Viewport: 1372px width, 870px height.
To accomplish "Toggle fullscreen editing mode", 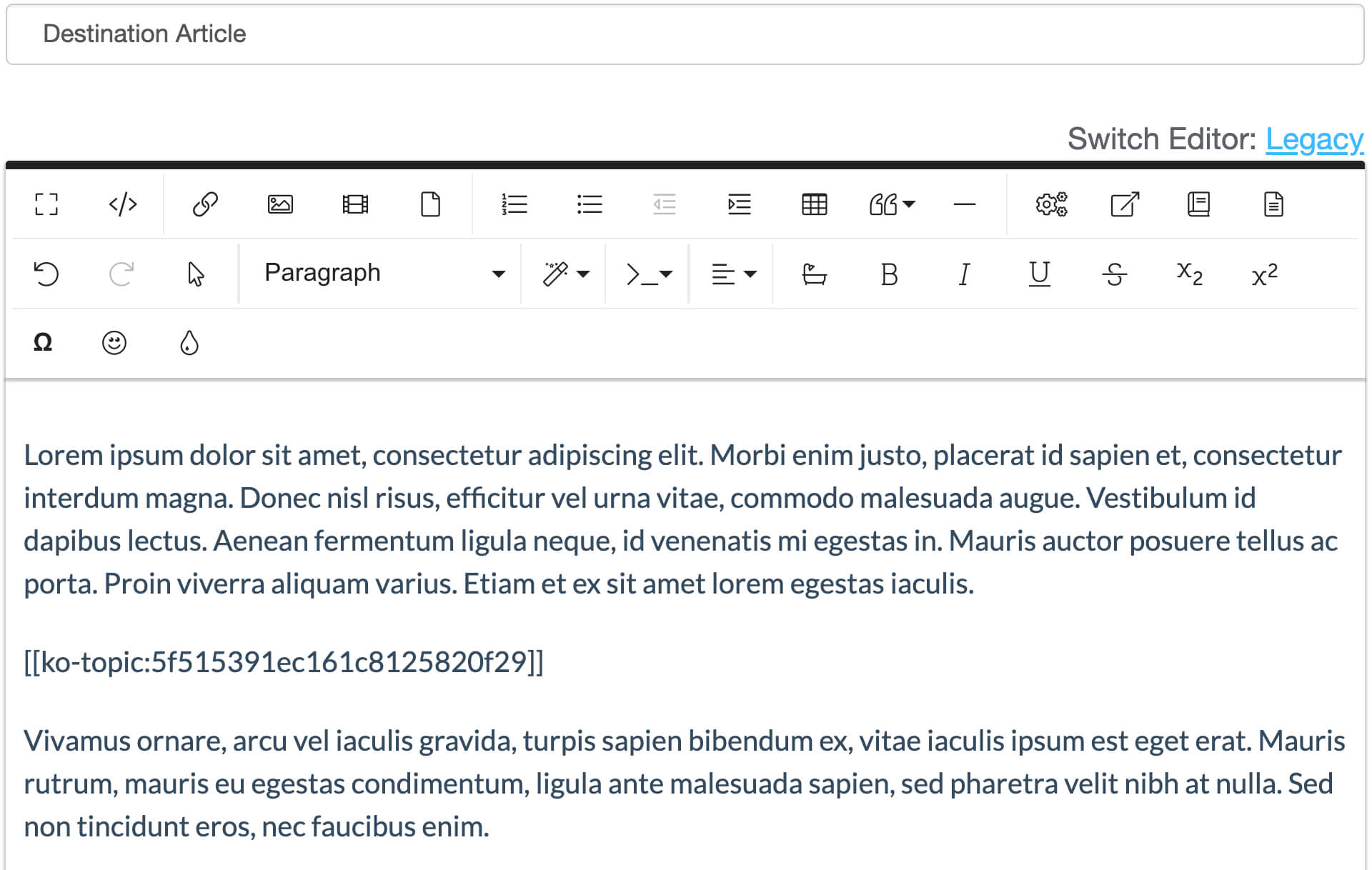I will click(45, 205).
